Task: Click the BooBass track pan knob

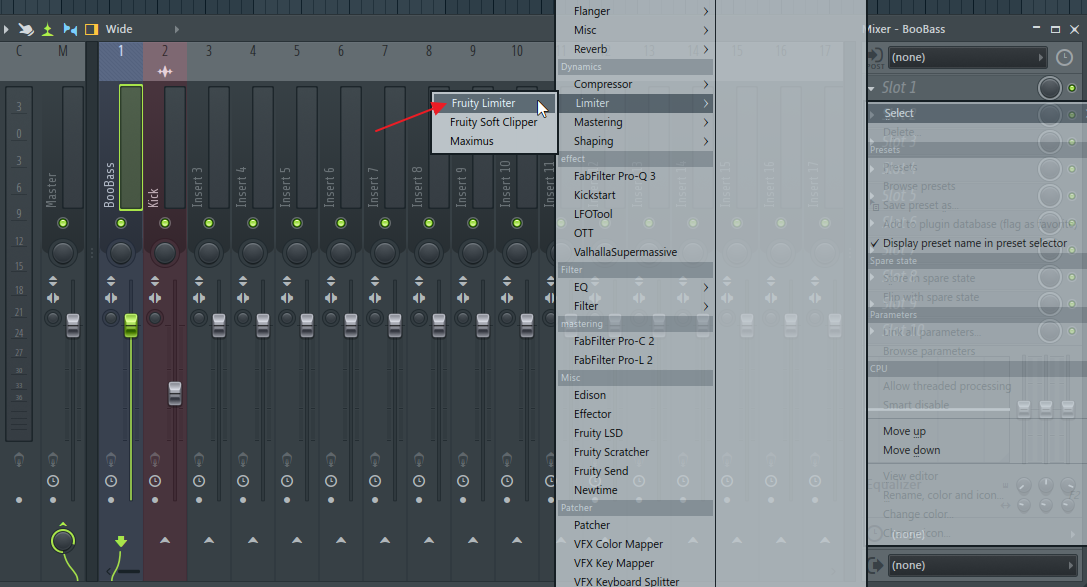Action: click(x=121, y=253)
